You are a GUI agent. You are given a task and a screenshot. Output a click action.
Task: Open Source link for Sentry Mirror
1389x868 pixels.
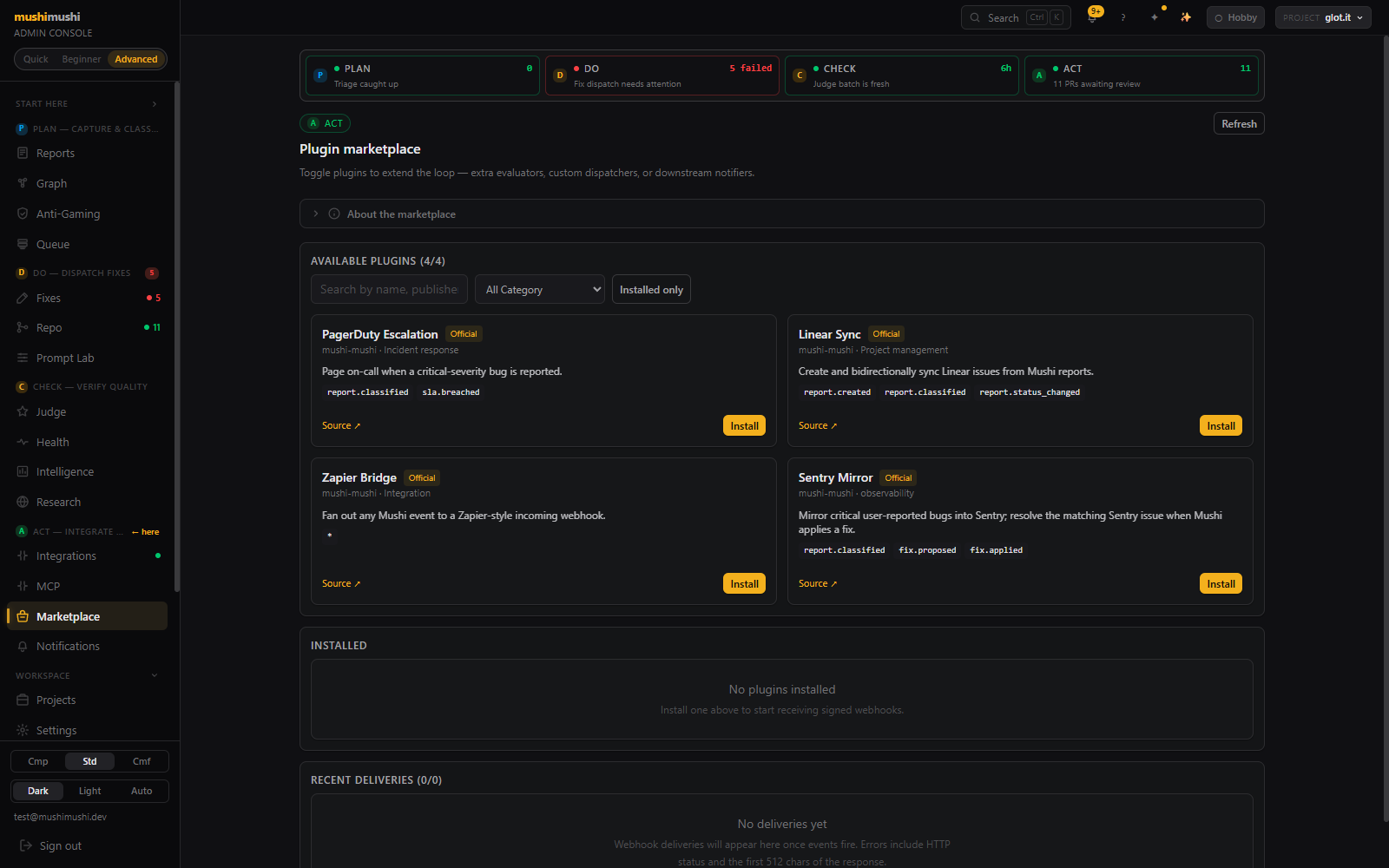[x=818, y=583]
